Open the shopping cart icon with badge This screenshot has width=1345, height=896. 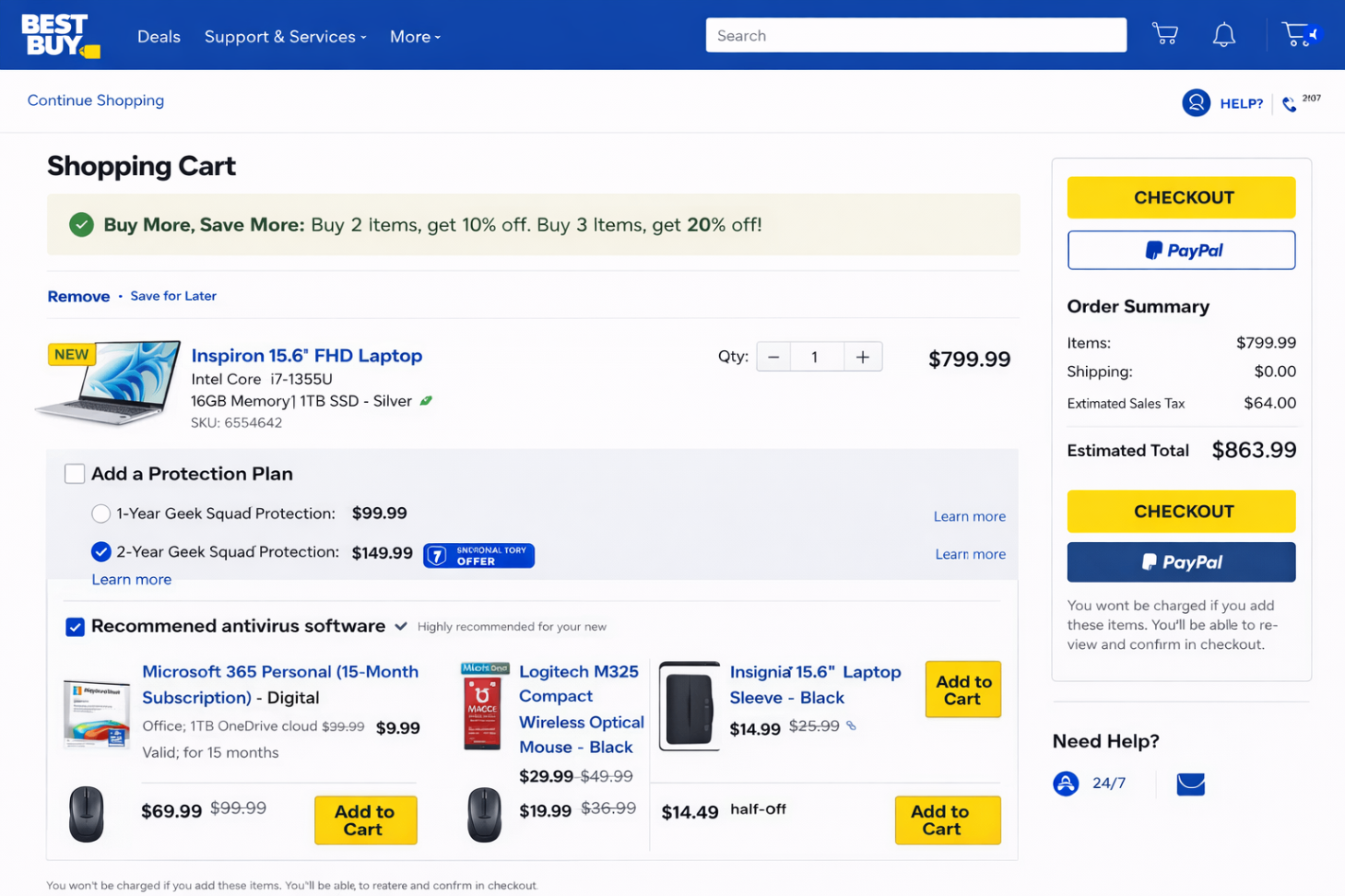[1301, 33]
